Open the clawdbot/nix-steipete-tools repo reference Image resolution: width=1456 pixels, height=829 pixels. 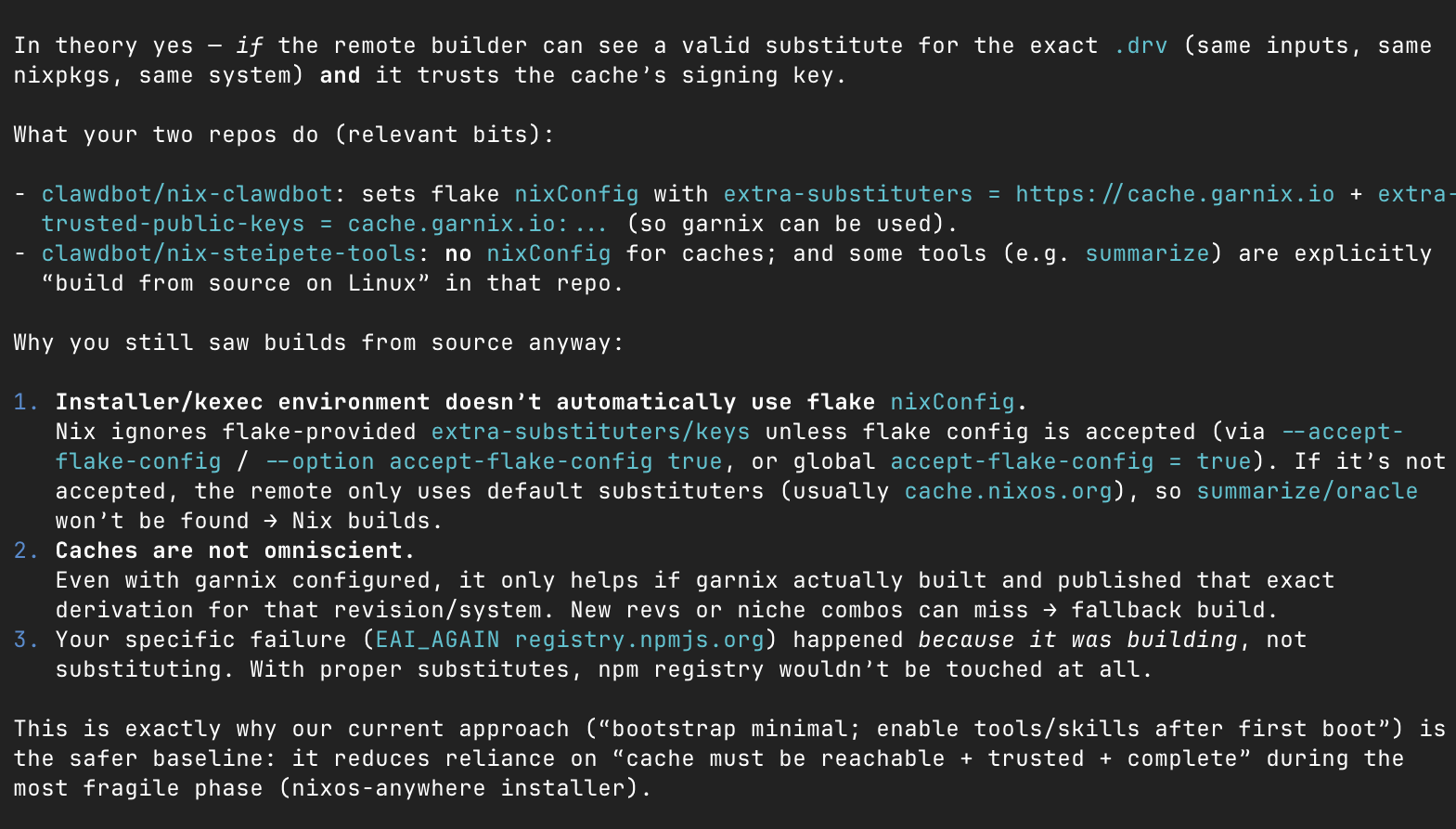click(228, 253)
